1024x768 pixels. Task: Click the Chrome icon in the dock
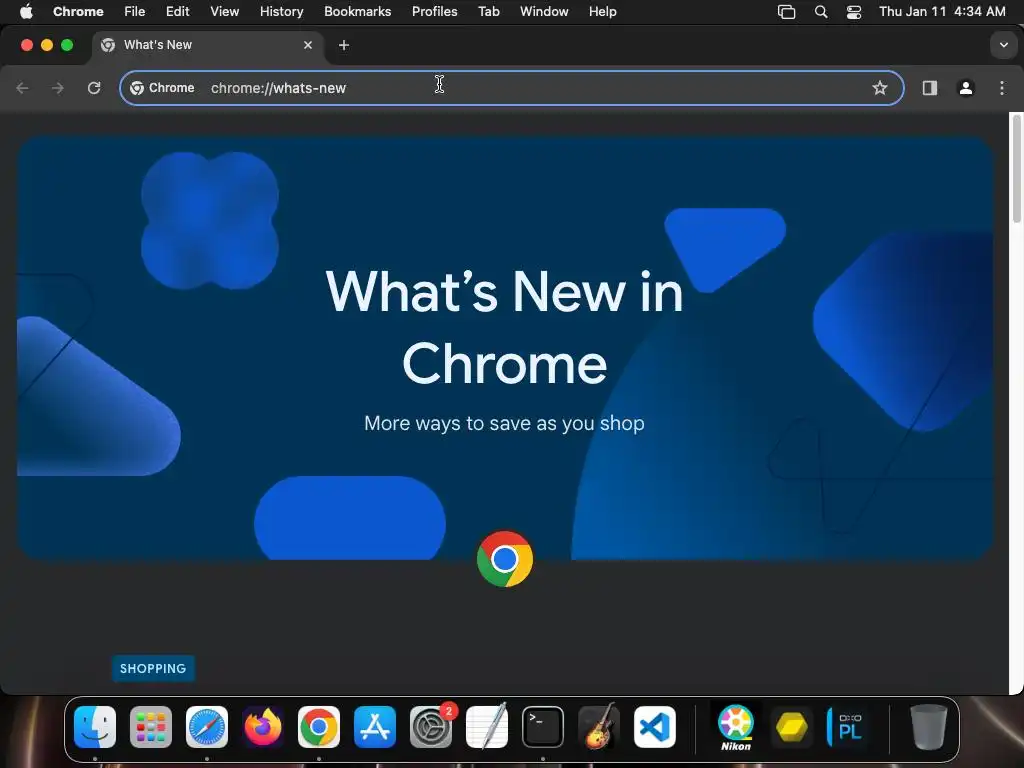tap(319, 727)
